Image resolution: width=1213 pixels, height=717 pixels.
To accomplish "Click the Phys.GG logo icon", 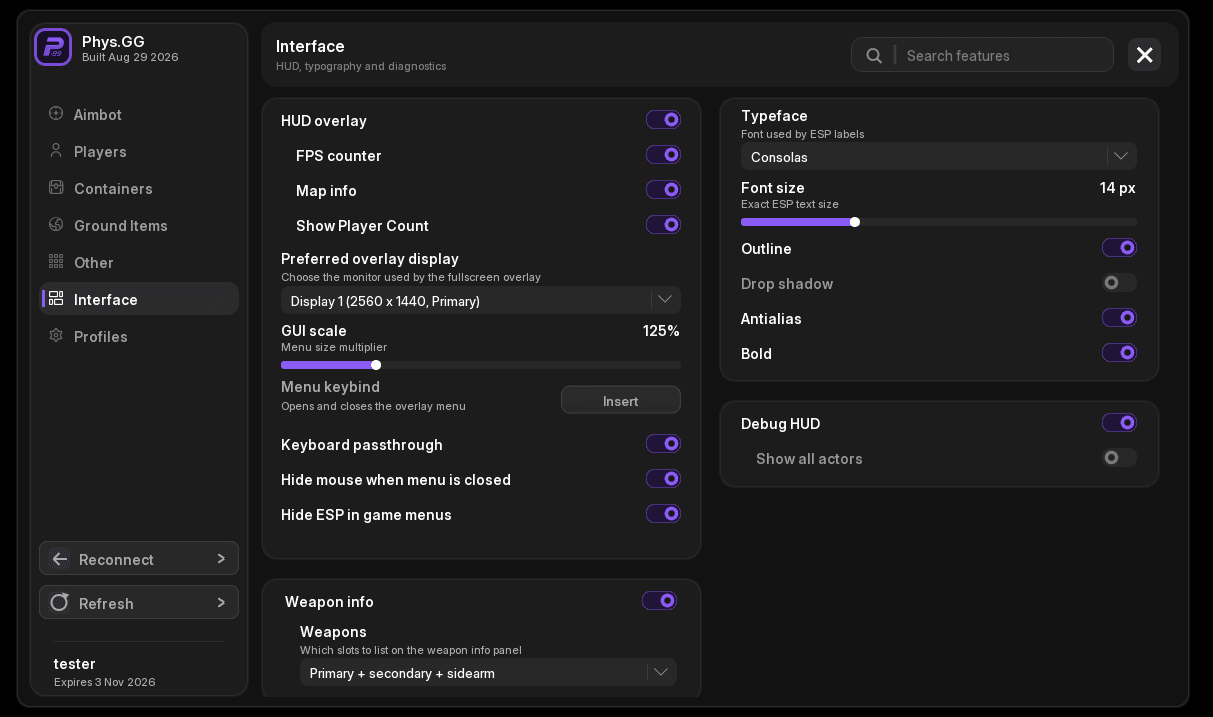I will pos(53,47).
